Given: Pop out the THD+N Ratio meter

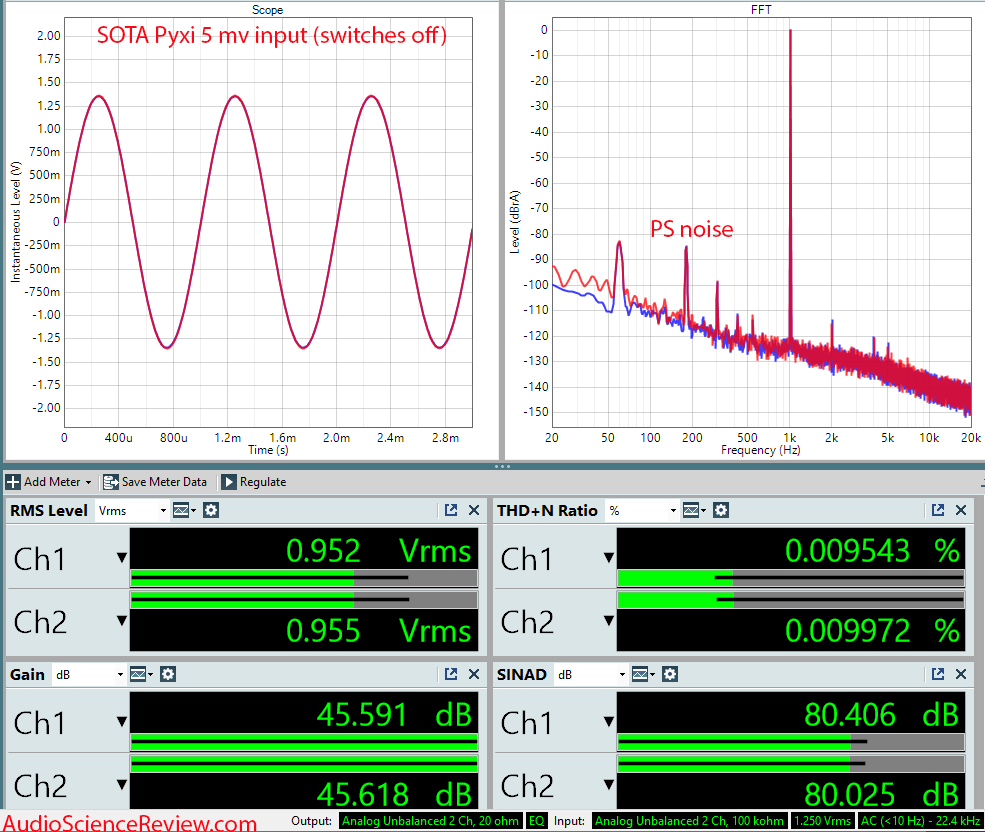Looking at the screenshot, I should (938, 510).
